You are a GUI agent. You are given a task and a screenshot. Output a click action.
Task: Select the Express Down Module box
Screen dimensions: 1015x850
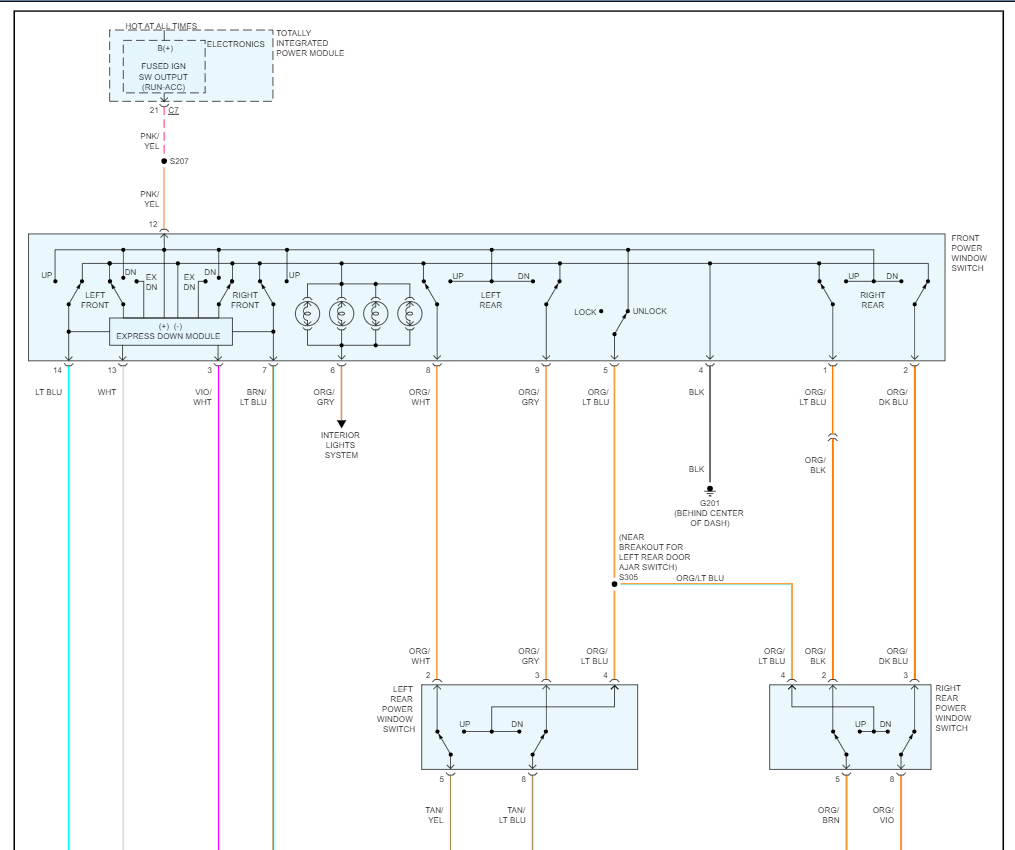click(171, 331)
